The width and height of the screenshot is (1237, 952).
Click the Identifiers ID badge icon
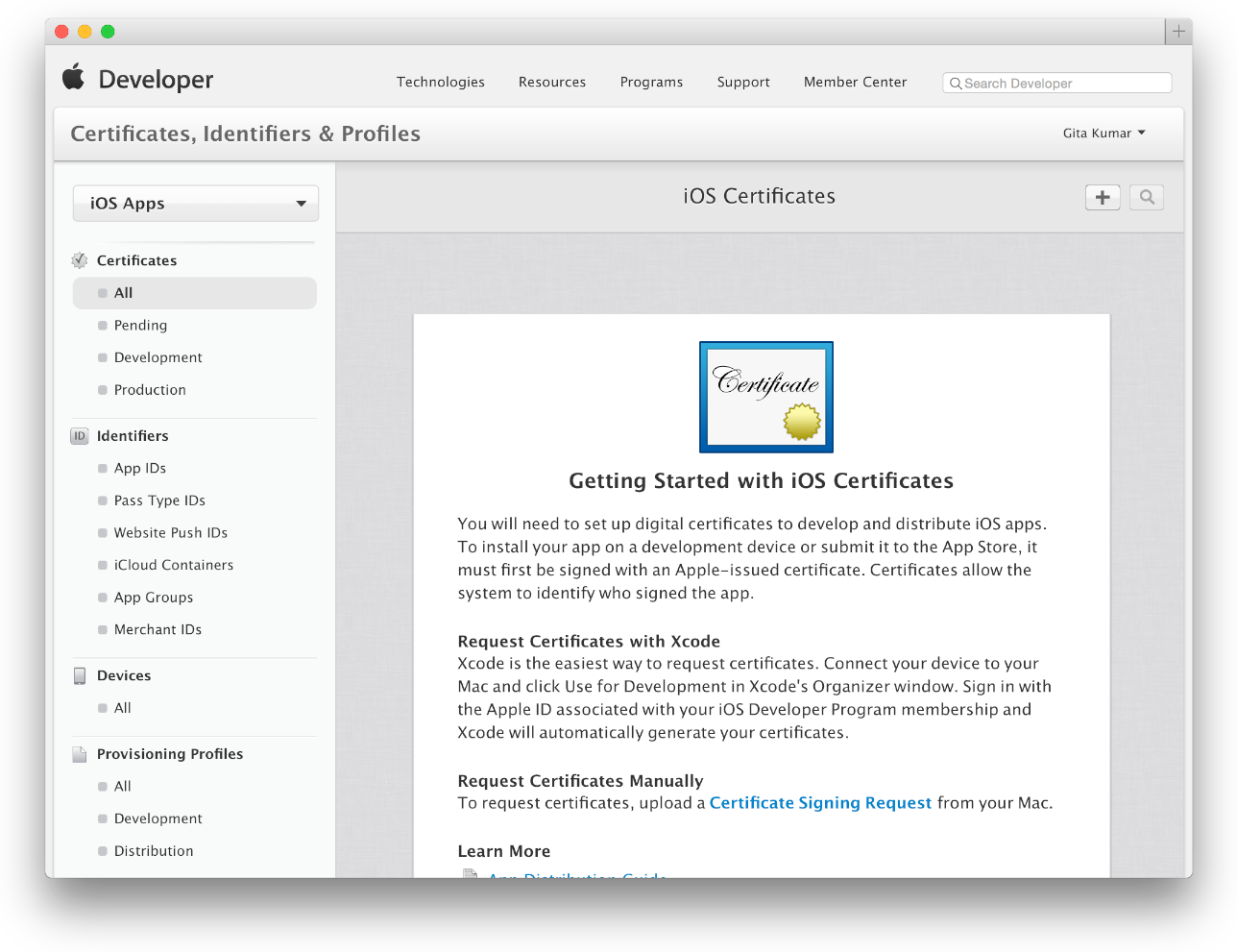(x=80, y=436)
